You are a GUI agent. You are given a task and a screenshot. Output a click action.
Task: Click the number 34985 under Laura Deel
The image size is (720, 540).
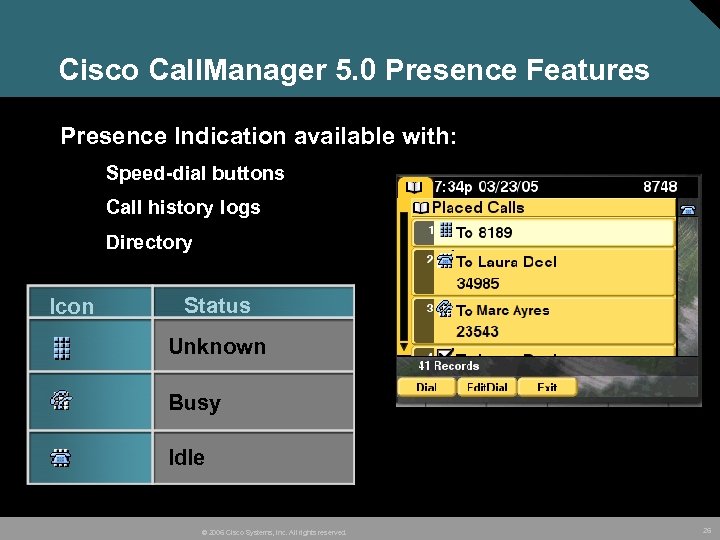[x=478, y=283]
